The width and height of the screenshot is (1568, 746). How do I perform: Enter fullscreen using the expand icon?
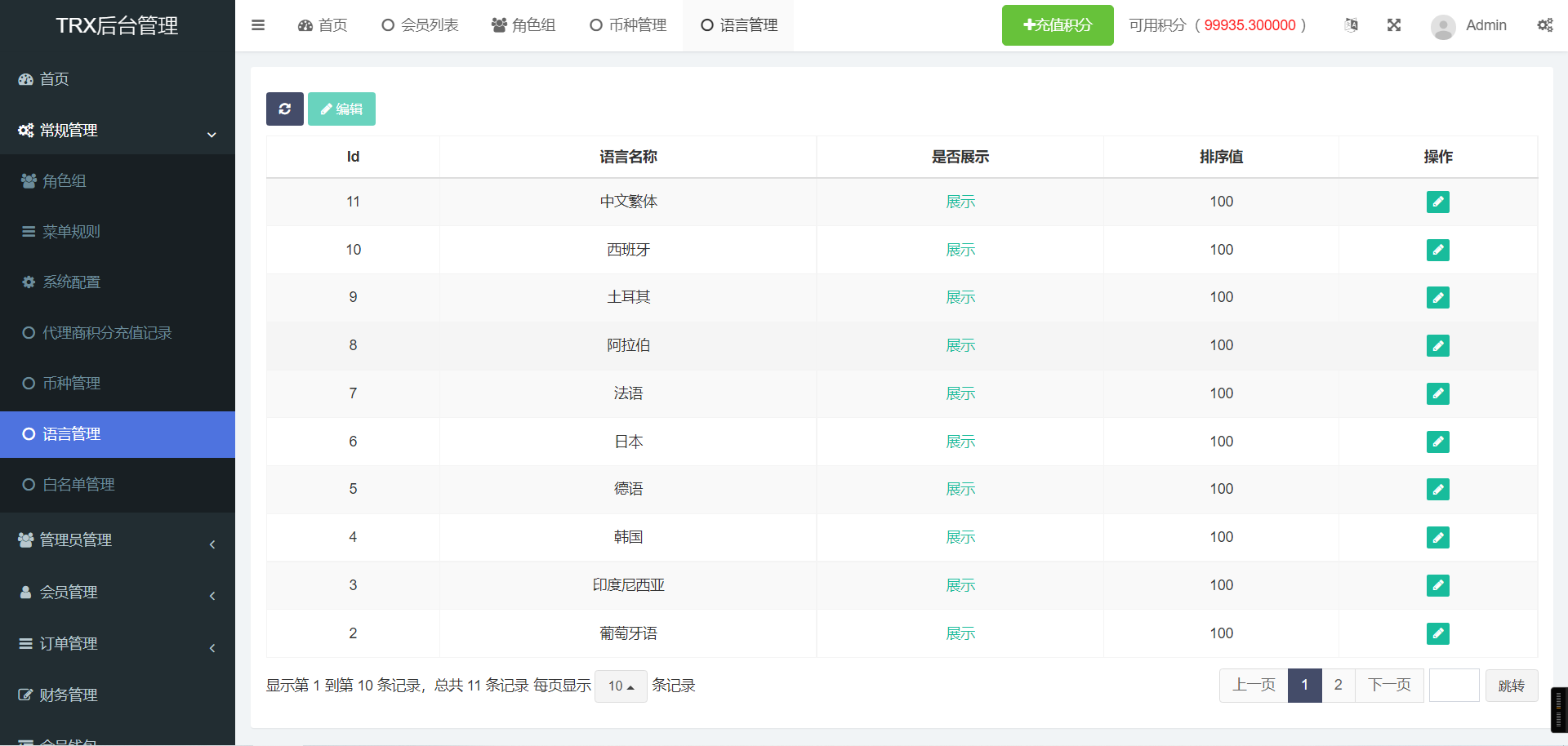(x=1394, y=25)
